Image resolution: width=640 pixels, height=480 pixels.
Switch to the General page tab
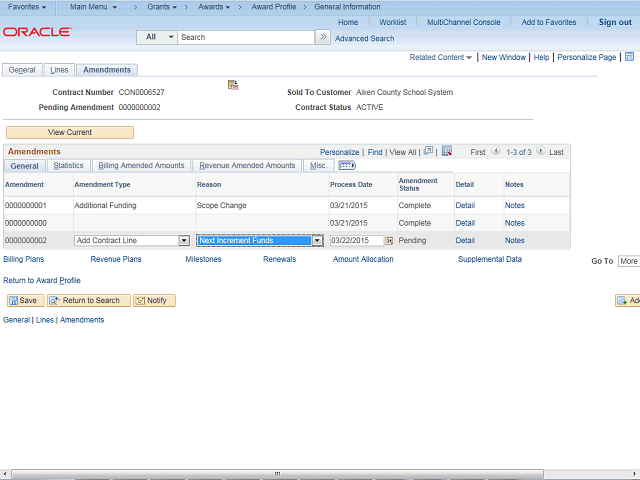22,70
